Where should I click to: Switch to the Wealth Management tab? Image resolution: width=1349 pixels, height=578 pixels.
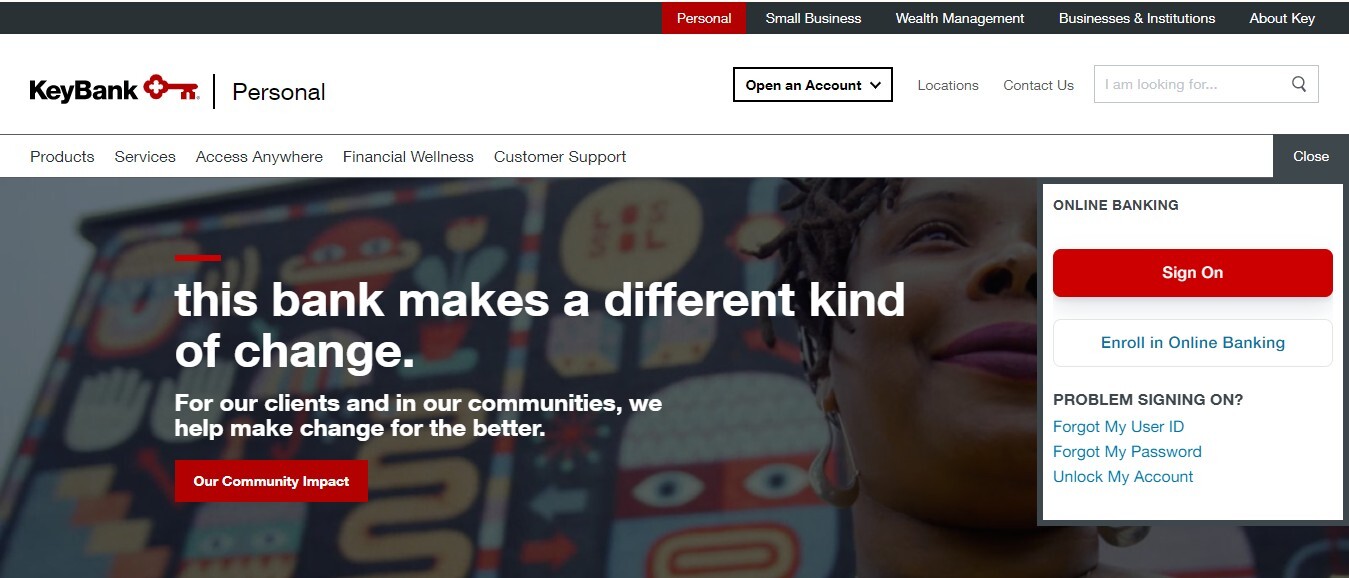pos(960,18)
